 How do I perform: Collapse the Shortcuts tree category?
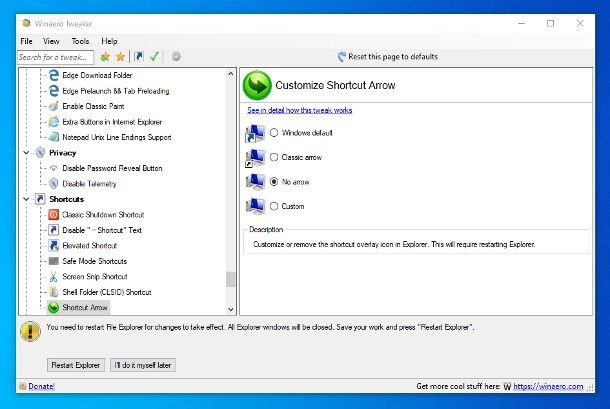pos(26,199)
